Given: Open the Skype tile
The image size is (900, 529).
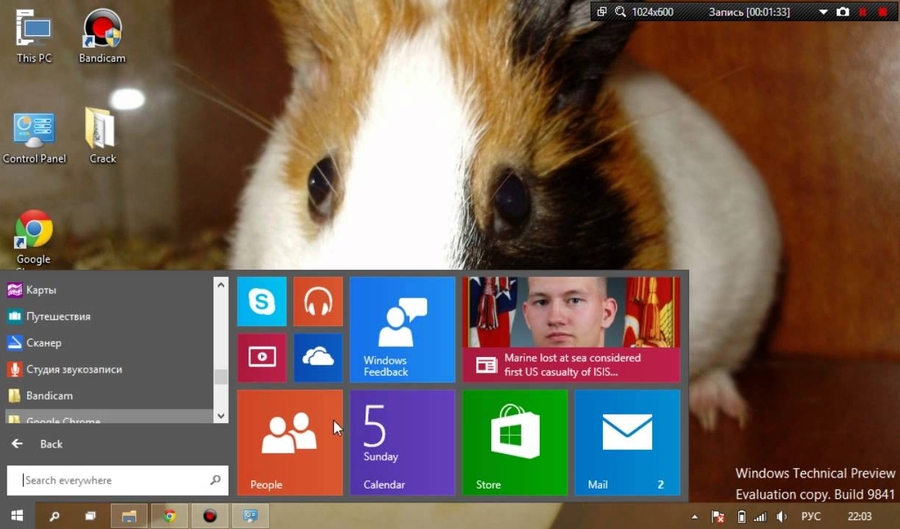Looking at the screenshot, I should [x=261, y=301].
